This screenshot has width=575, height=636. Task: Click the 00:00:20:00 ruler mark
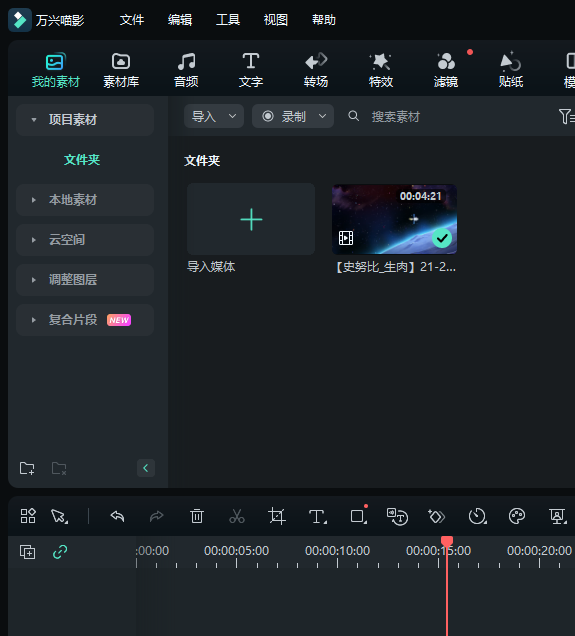tap(539, 551)
